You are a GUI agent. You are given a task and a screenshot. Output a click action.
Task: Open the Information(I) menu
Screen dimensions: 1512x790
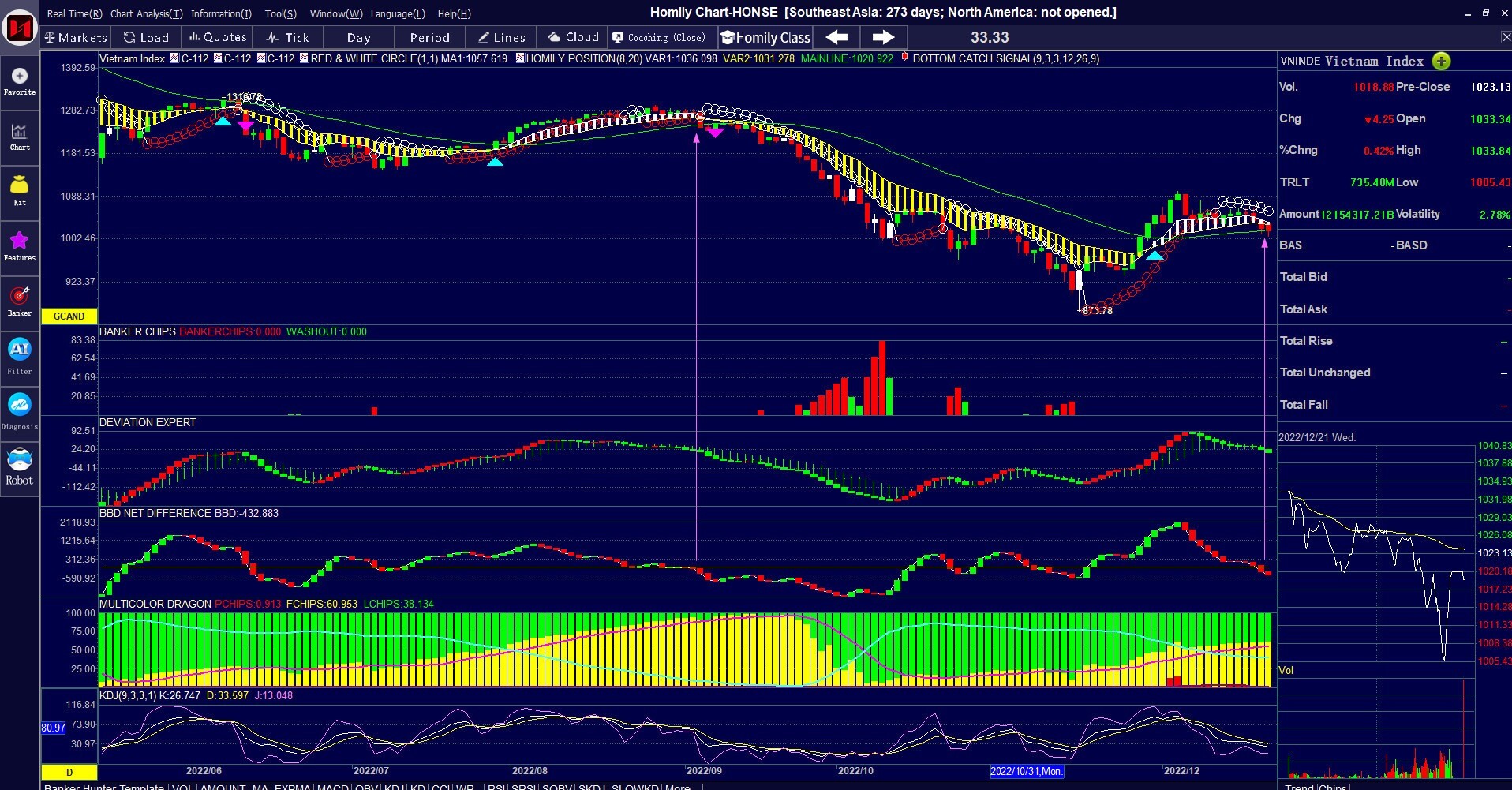[x=221, y=13]
